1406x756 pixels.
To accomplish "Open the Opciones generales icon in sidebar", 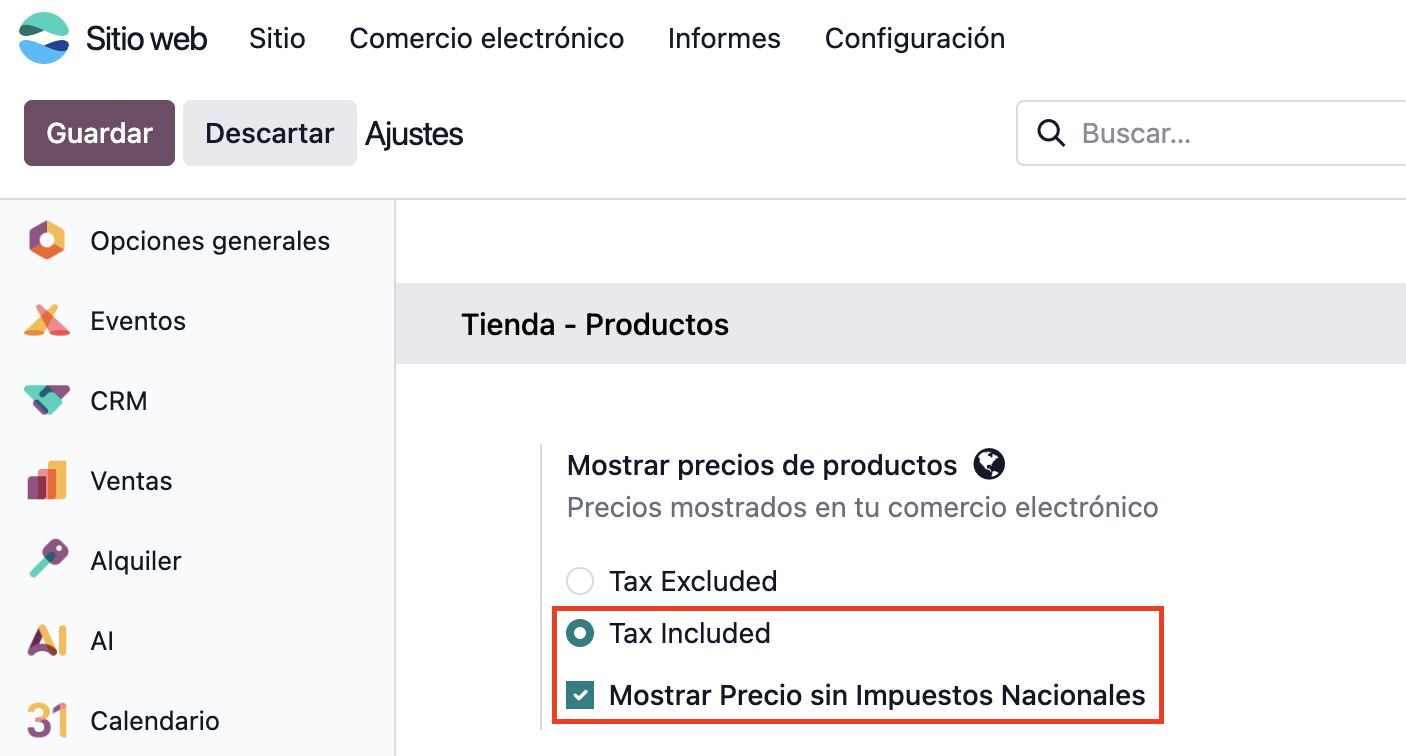I will tap(47, 241).
